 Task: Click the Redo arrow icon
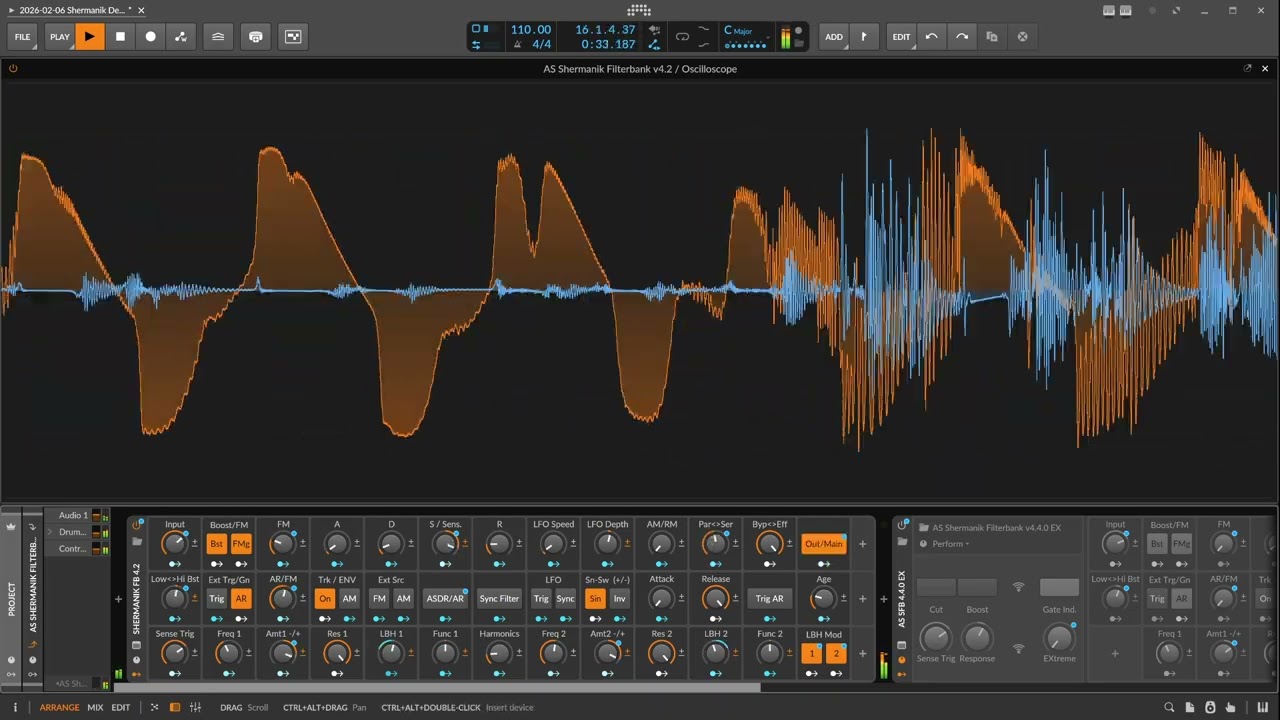(962, 37)
